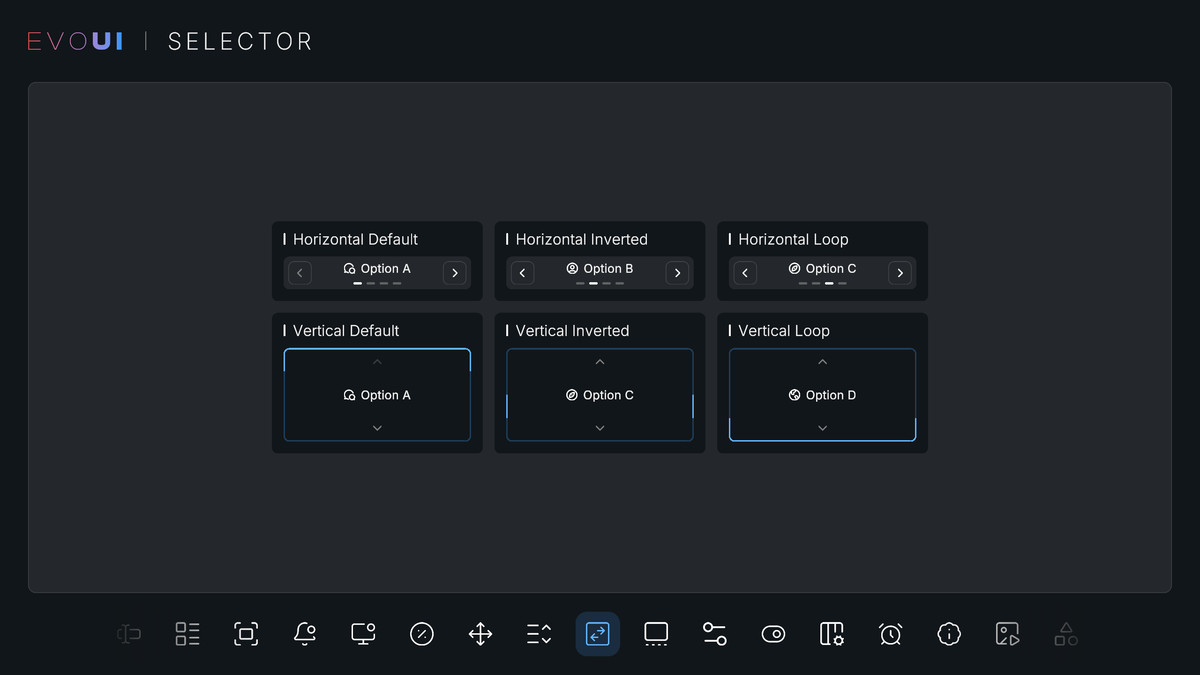Image resolution: width=1200 pixels, height=675 pixels.
Task: Select the notification bell icon in the toolbar
Action: [304, 633]
